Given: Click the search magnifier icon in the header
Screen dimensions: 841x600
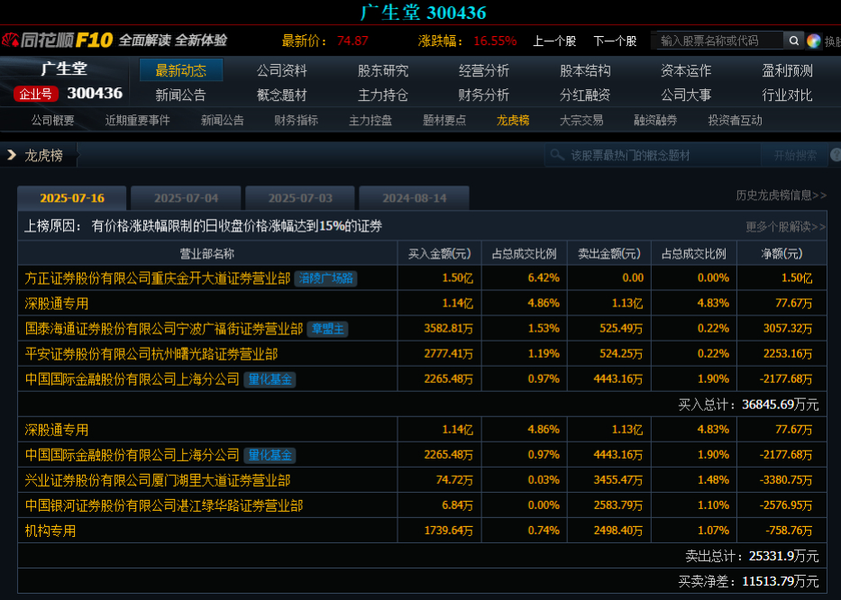Looking at the screenshot, I should click(x=794, y=40).
